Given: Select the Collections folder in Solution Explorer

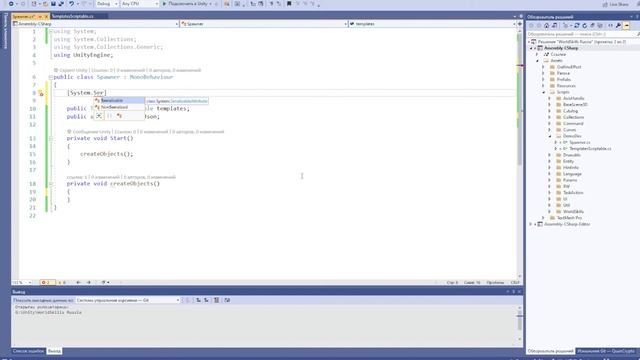Looking at the screenshot, I should click(573, 117).
